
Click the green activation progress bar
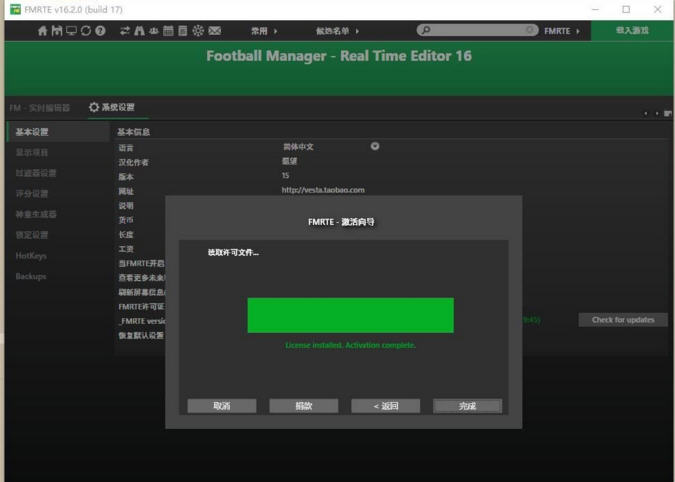tap(350, 315)
